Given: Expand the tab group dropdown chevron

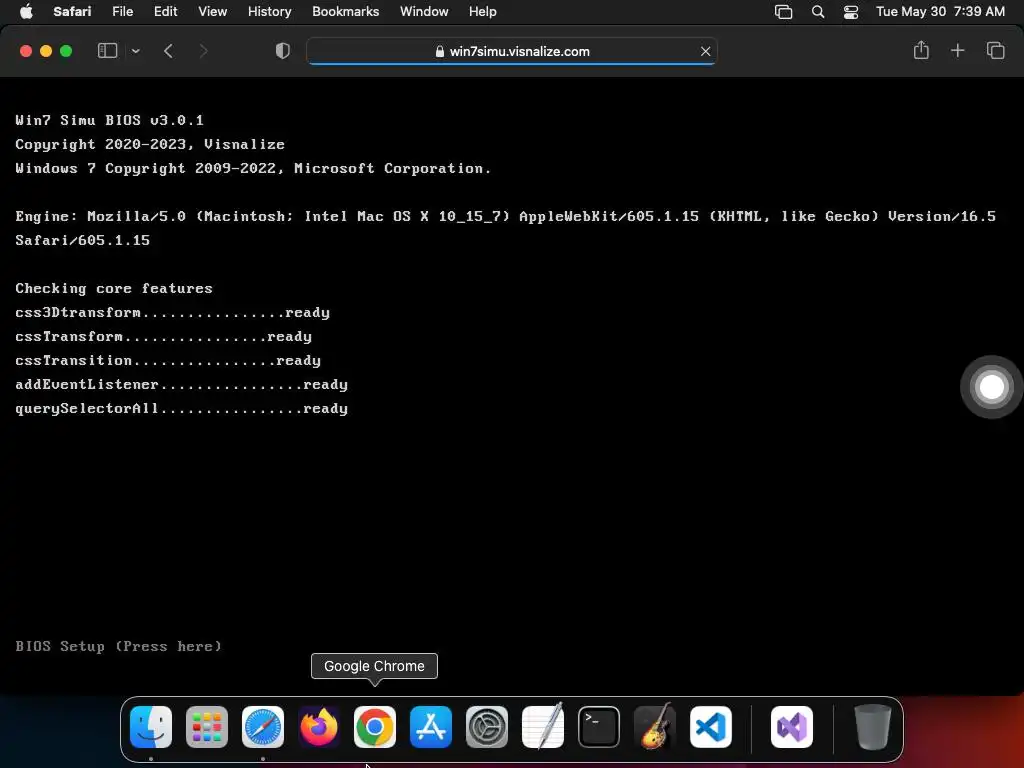Looking at the screenshot, I should pos(136,51).
